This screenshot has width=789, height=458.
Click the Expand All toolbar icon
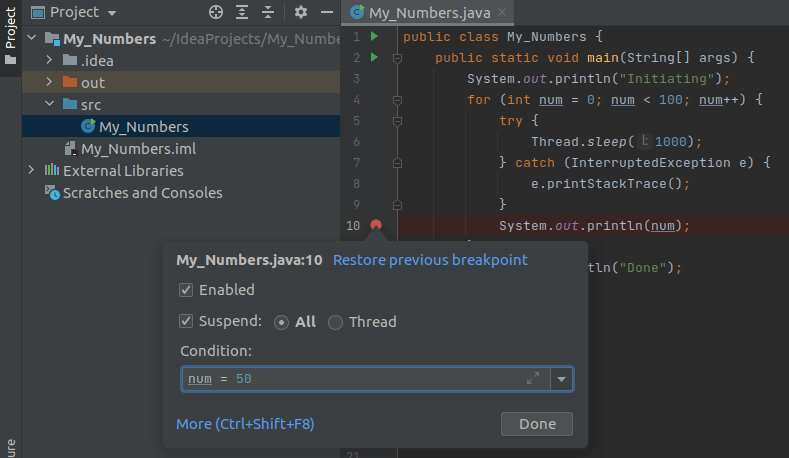point(242,13)
